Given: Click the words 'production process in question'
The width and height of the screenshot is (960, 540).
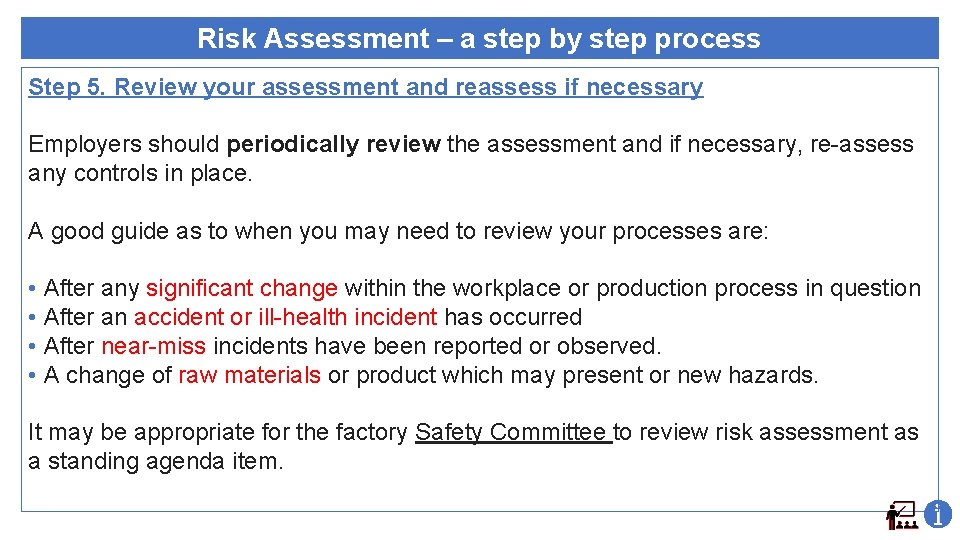Looking at the screenshot, I should pos(758,289).
